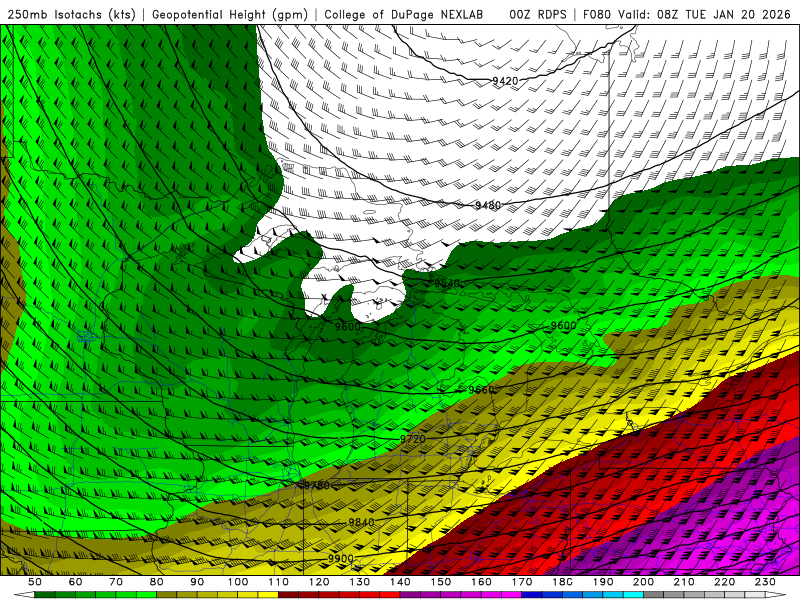Viewport: 800px width, 600px height.
Task: Click the 110 kts colorbar label
Action: coord(278,582)
